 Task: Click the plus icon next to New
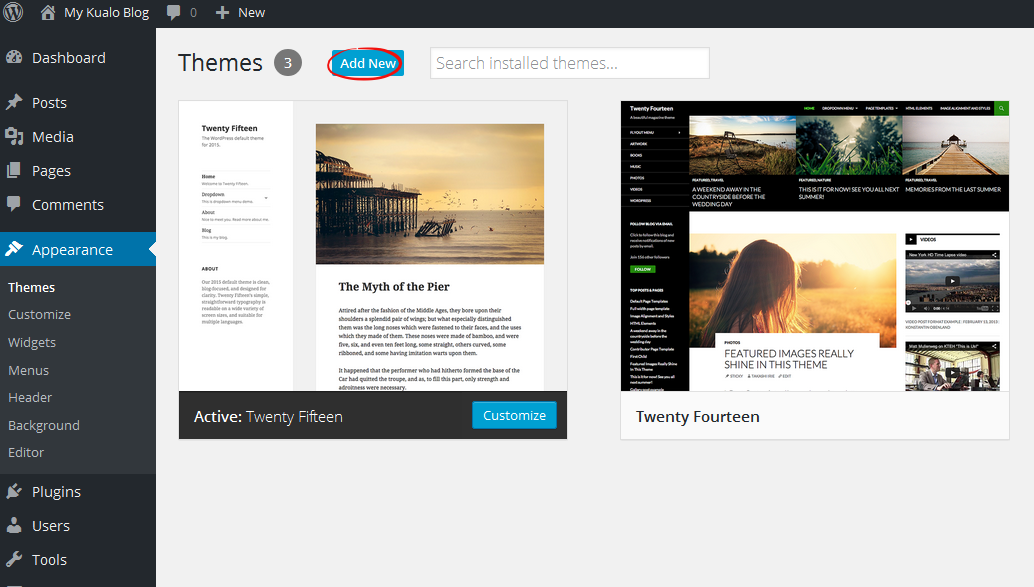point(222,13)
